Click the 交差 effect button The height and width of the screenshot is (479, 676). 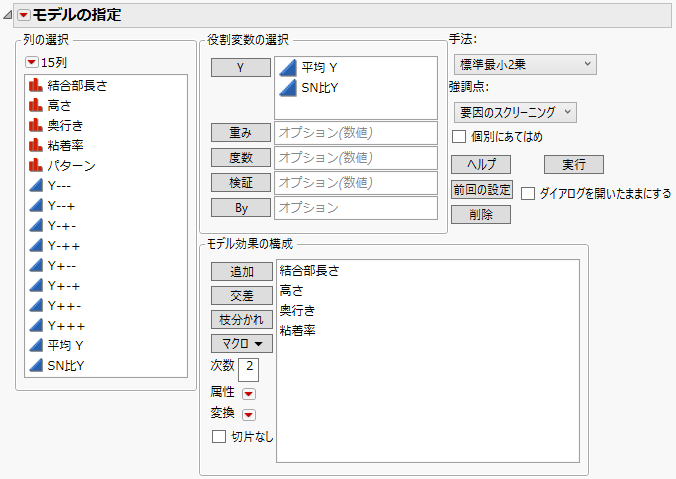(x=242, y=296)
